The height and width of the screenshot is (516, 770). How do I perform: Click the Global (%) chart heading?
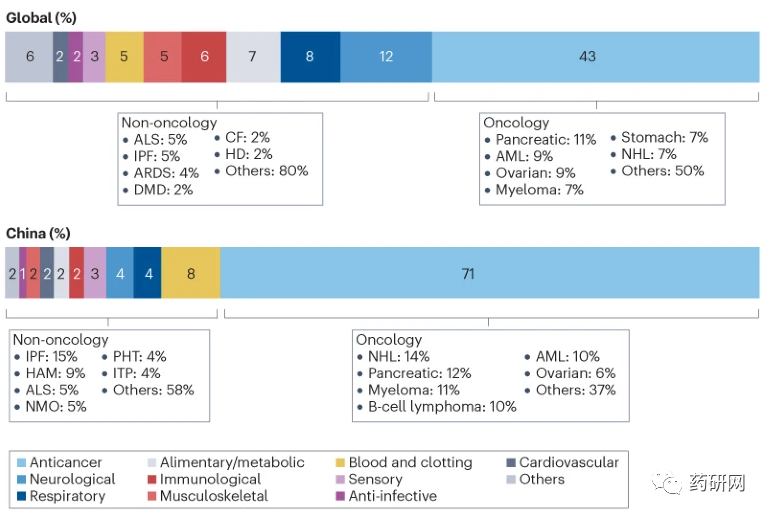click(x=41, y=18)
